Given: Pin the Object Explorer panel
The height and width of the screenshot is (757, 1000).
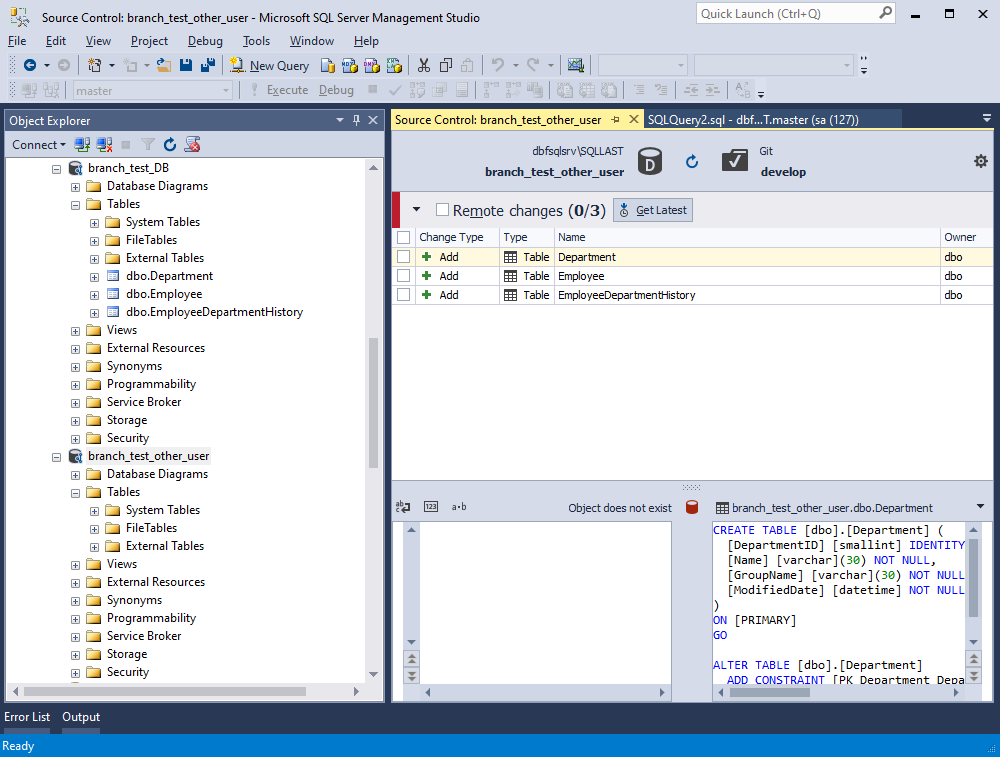Looking at the screenshot, I should pos(357,120).
